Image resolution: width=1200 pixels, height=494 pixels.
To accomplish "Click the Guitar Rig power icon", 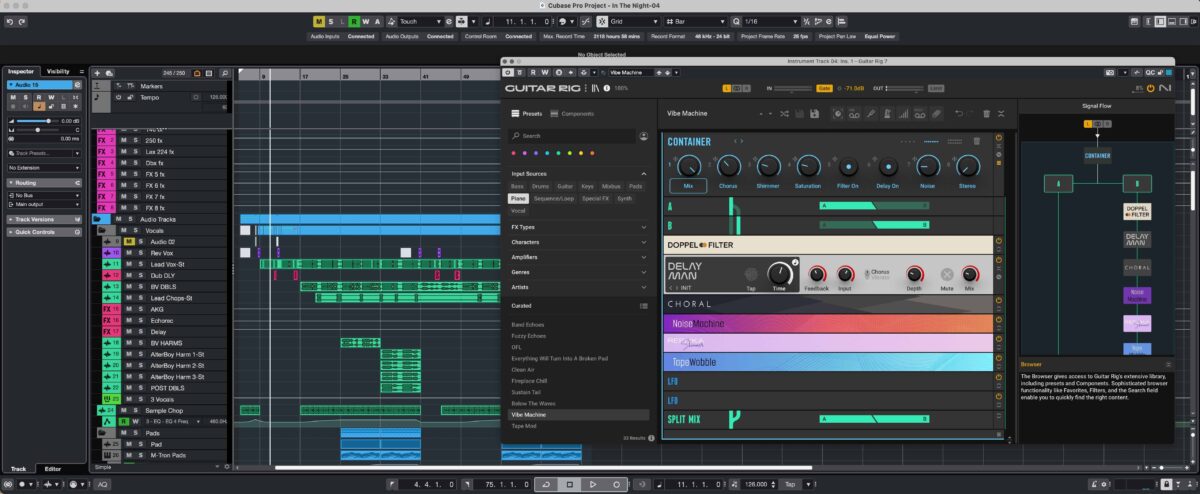I will (x=1150, y=88).
